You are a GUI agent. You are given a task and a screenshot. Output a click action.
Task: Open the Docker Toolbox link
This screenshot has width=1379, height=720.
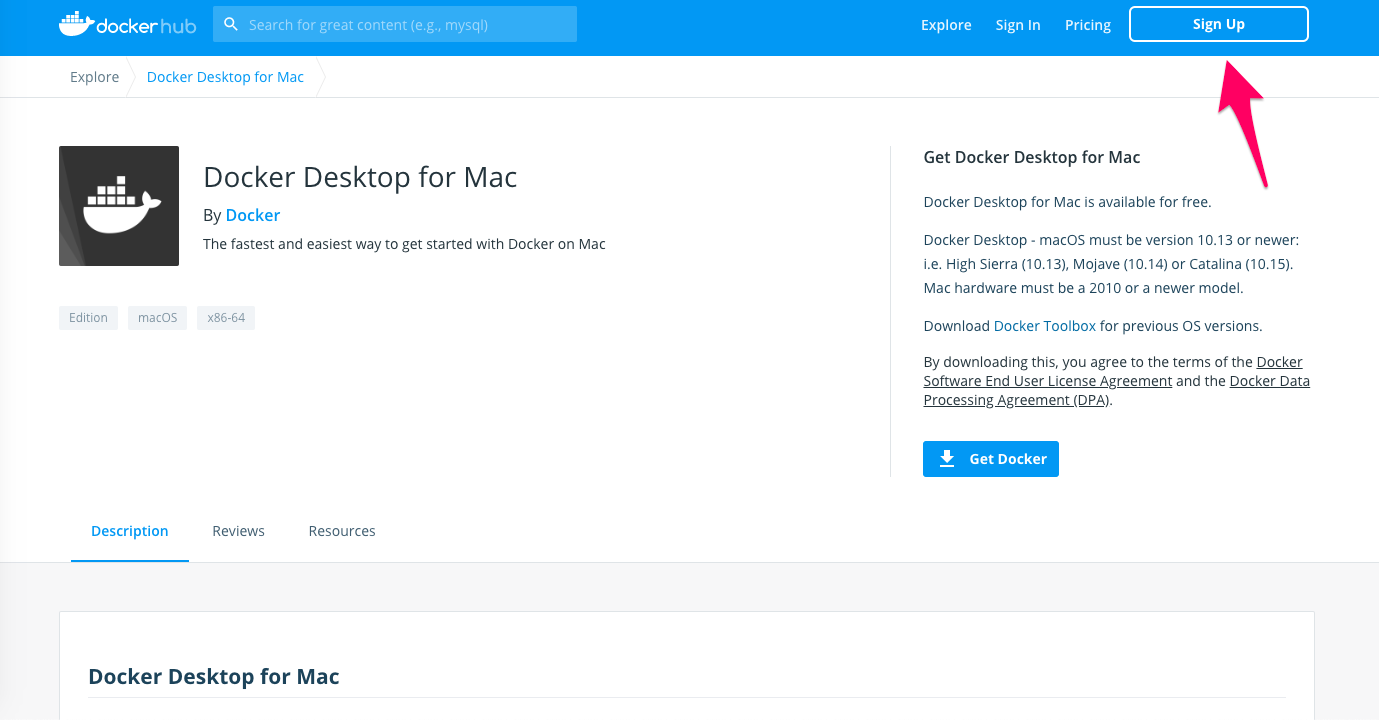[x=1045, y=326]
